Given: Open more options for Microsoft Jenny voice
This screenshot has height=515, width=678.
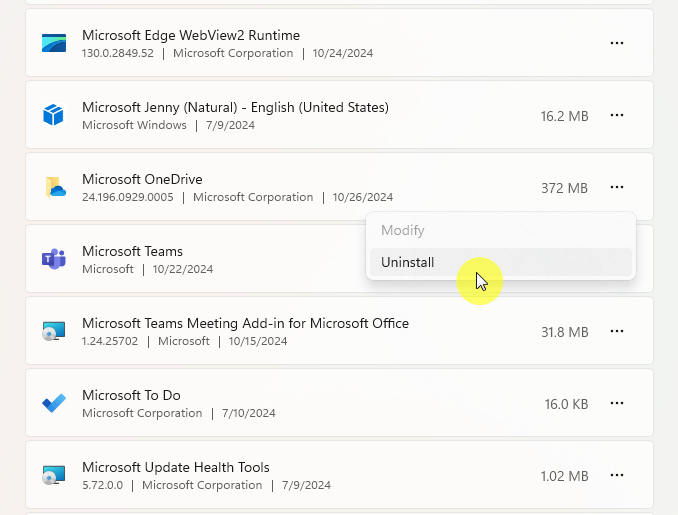Looking at the screenshot, I should tap(617, 115).
